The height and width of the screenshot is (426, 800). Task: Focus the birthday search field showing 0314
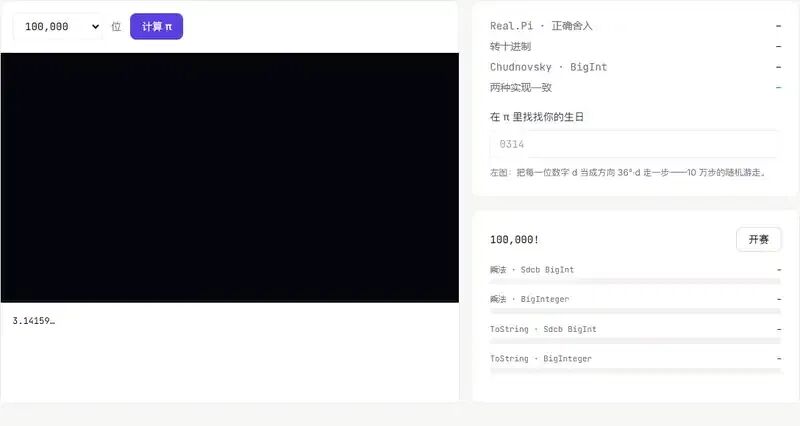[635, 144]
